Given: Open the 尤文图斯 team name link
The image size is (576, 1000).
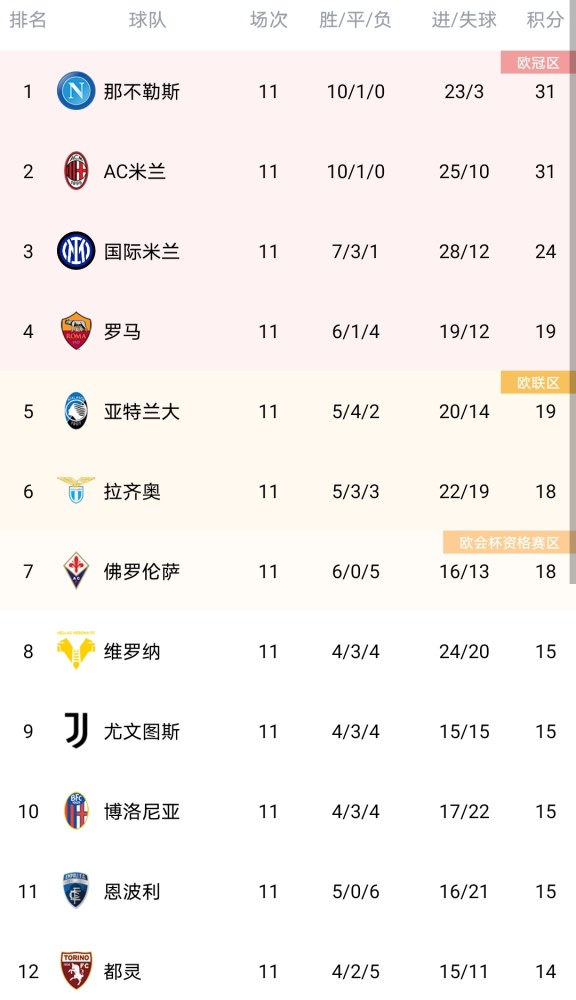Looking at the screenshot, I should [x=142, y=731].
